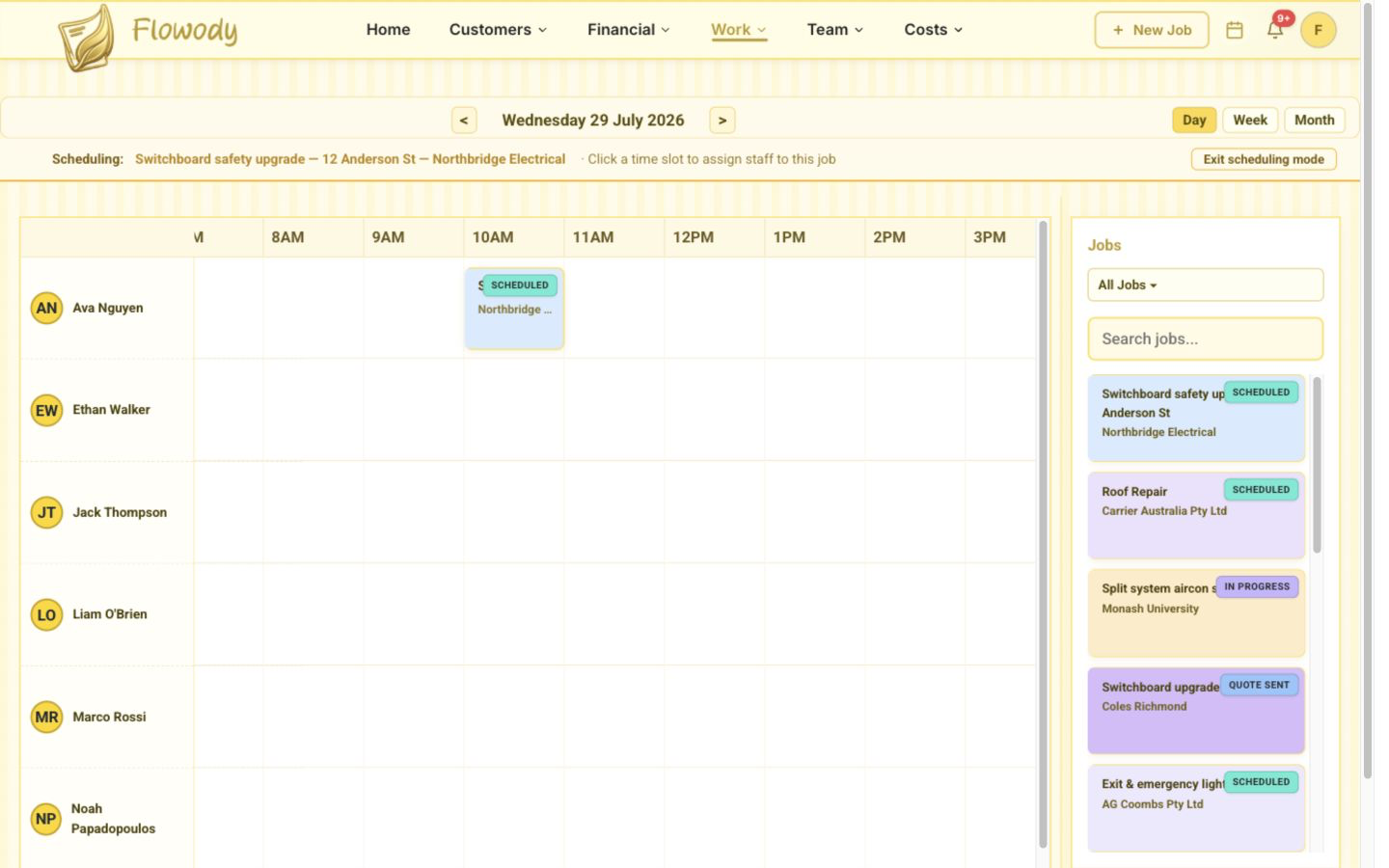Expand Financial menu

(628, 30)
